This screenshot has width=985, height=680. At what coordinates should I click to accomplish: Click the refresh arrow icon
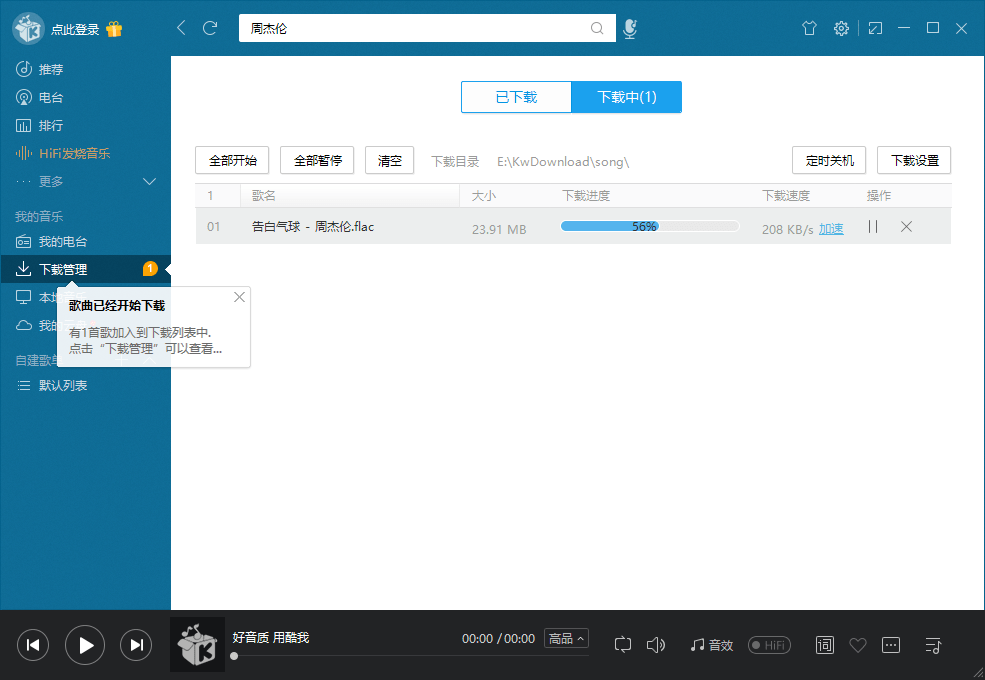click(x=210, y=29)
